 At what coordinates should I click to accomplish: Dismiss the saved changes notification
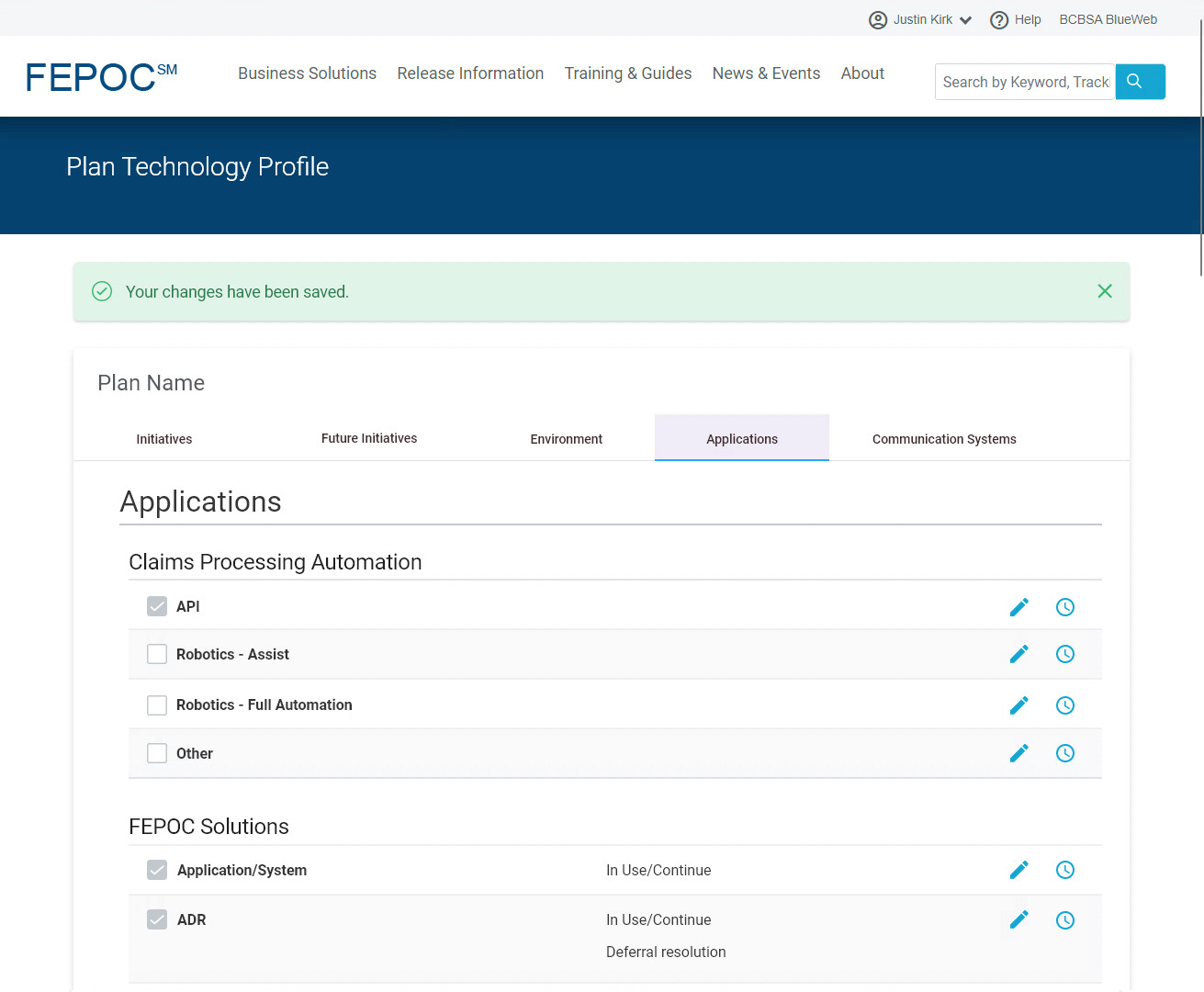pos(1105,291)
